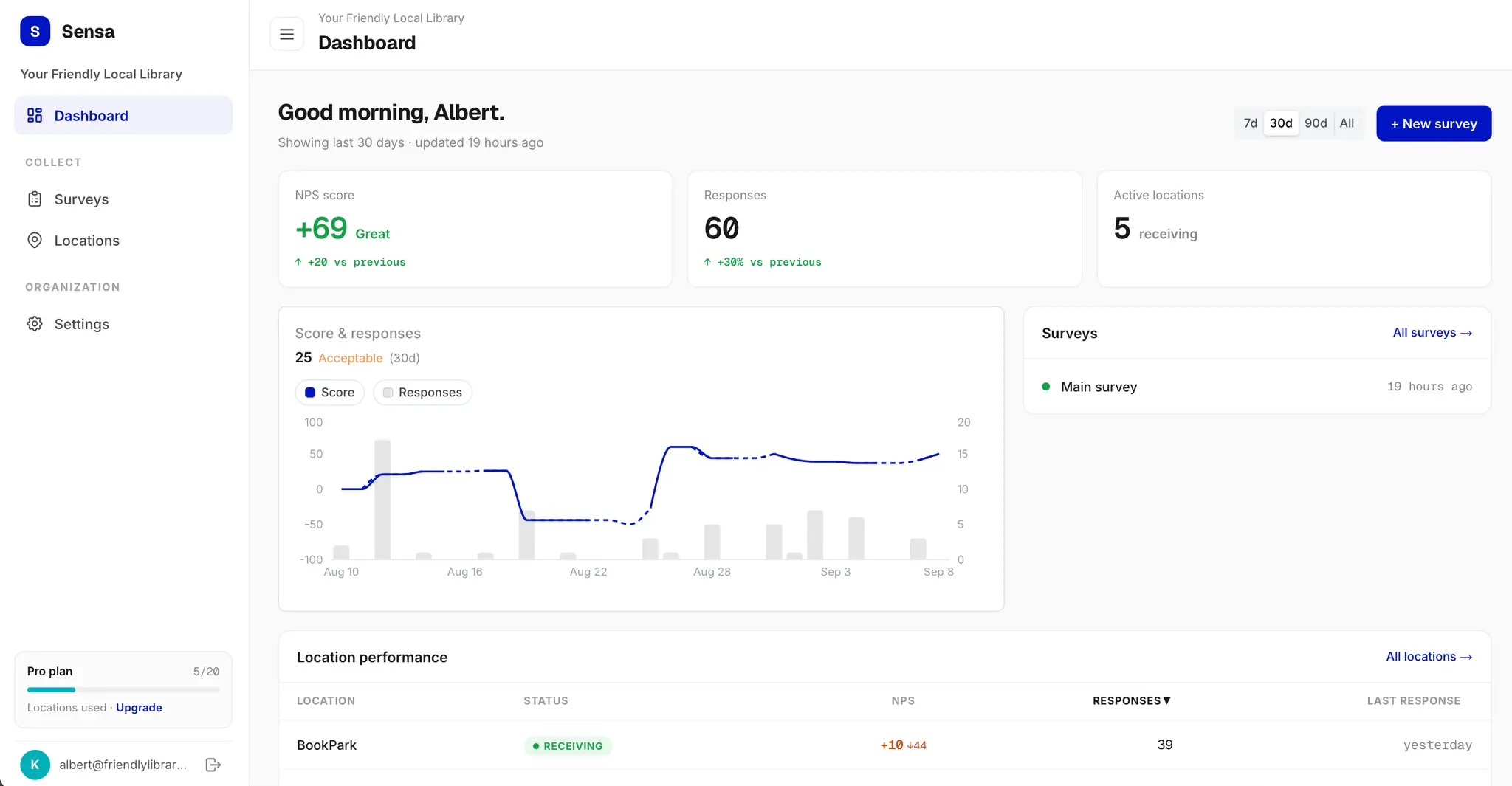Open Dashboard in the sidebar
1512x786 pixels.
[123, 115]
